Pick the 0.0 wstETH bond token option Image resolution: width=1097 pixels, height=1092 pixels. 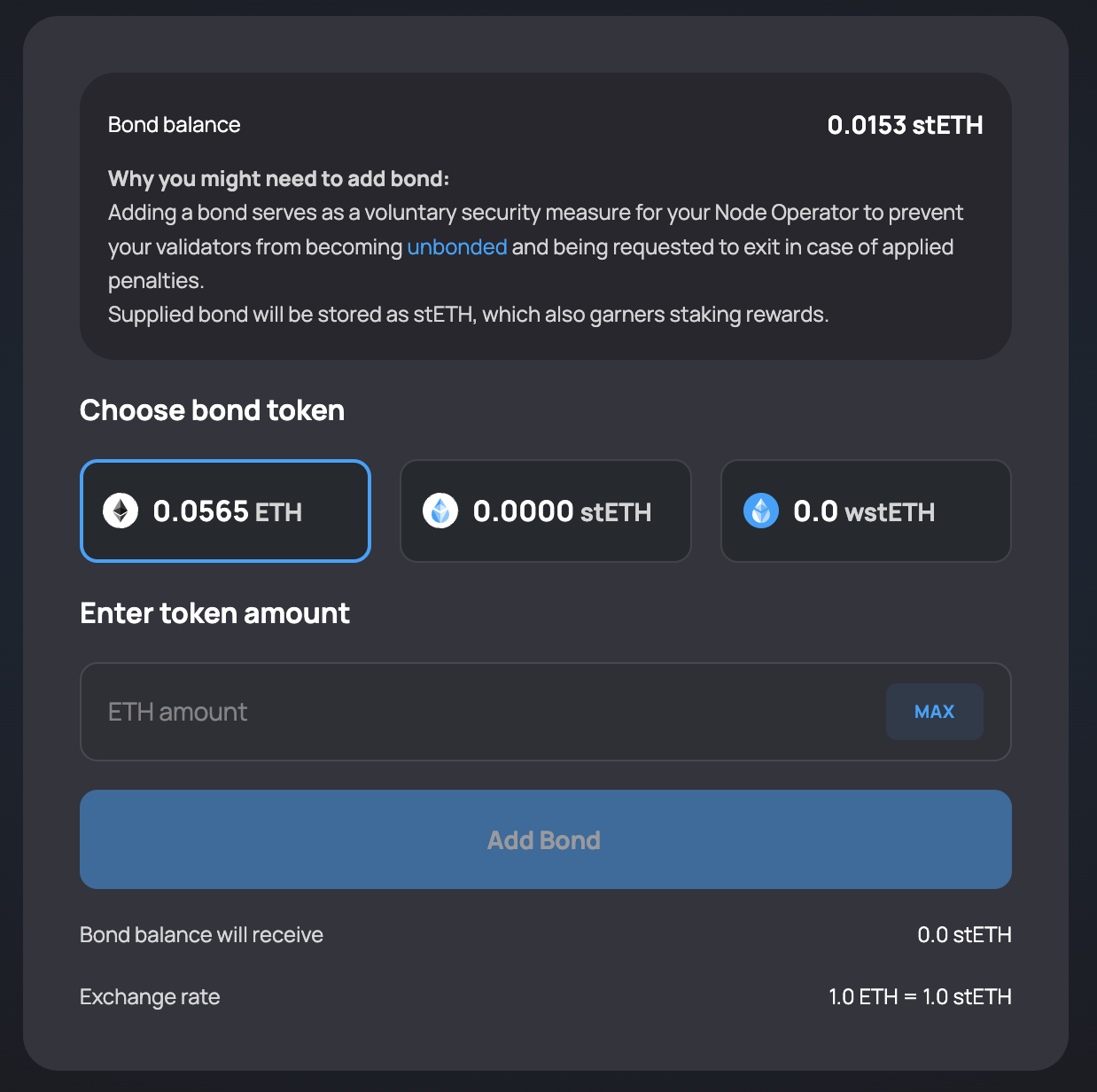click(x=866, y=511)
